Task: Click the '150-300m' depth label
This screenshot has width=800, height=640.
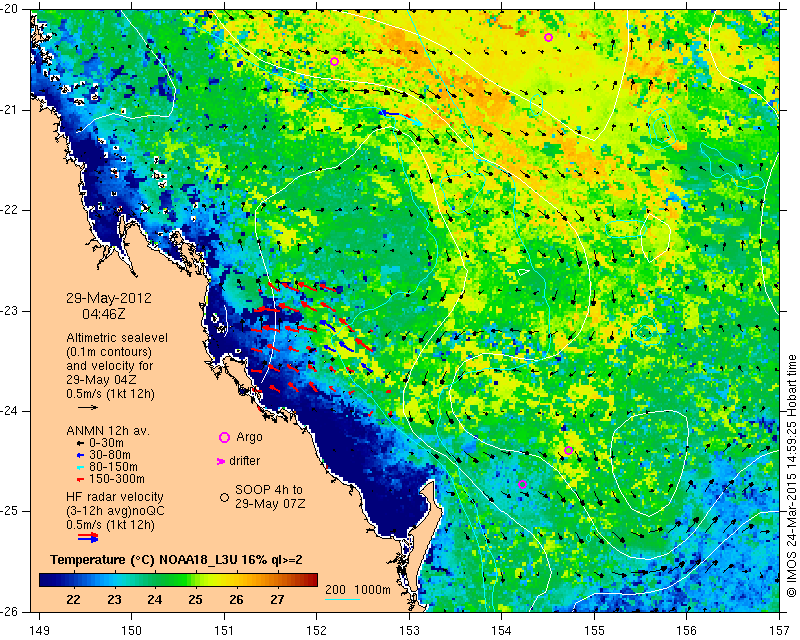Action: [117, 479]
